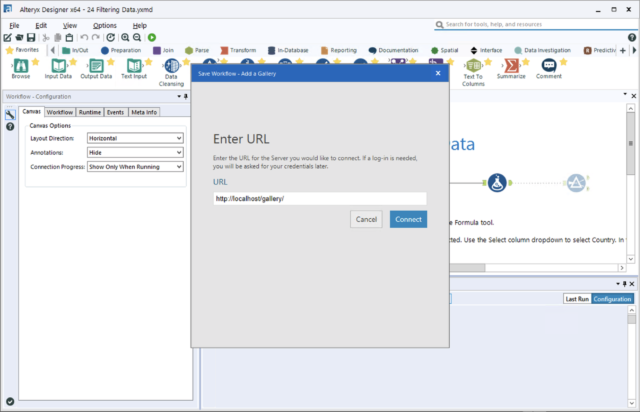Image resolution: width=640 pixels, height=412 pixels.
Task: Open the Connection Progress dropdown
Action: (x=135, y=167)
